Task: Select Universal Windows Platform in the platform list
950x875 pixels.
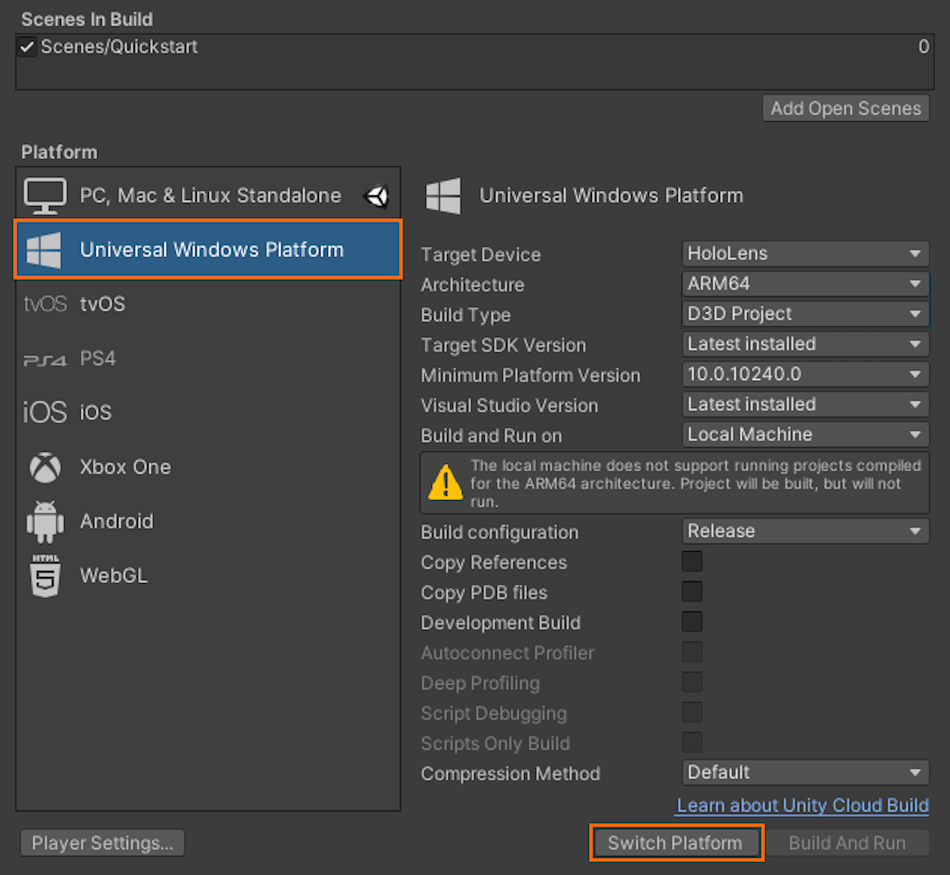Action: pyautogui.click(x=210, y=250)
